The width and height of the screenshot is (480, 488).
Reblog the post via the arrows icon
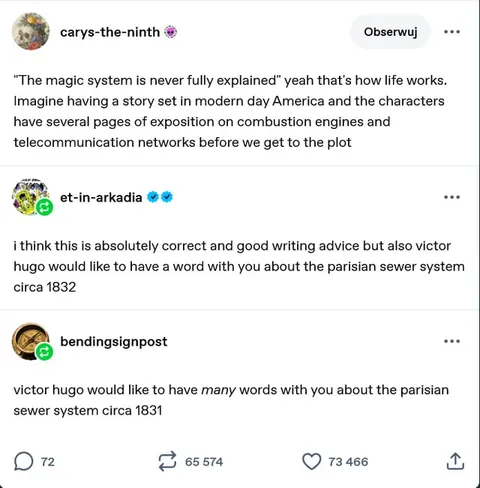point(167,461)
